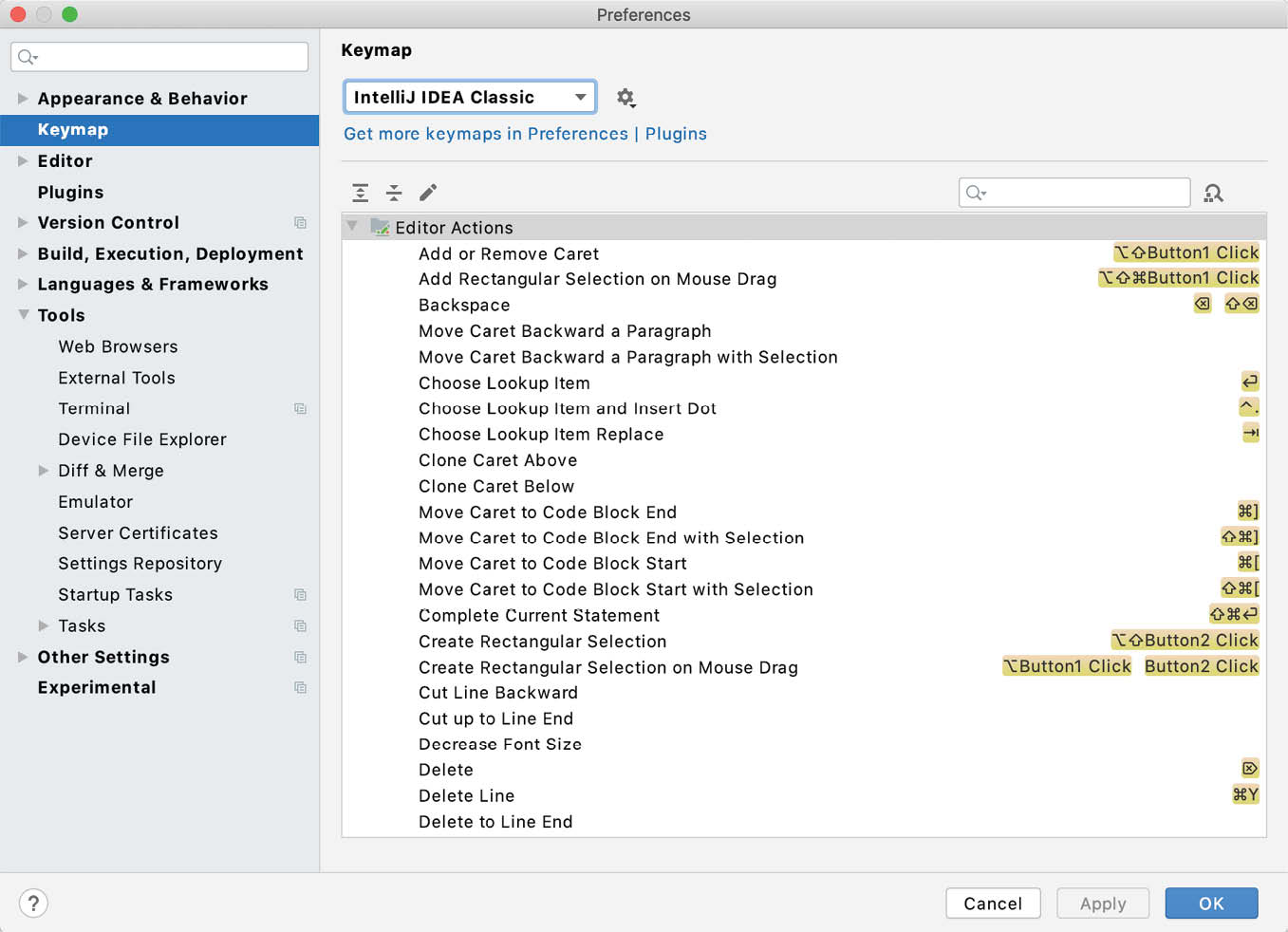Image resolution: width=1288 pixels, height=932 pixels.
Task: Select Create Rectangular Selection on Mouse Drag
Action: (x=804, y=667)
